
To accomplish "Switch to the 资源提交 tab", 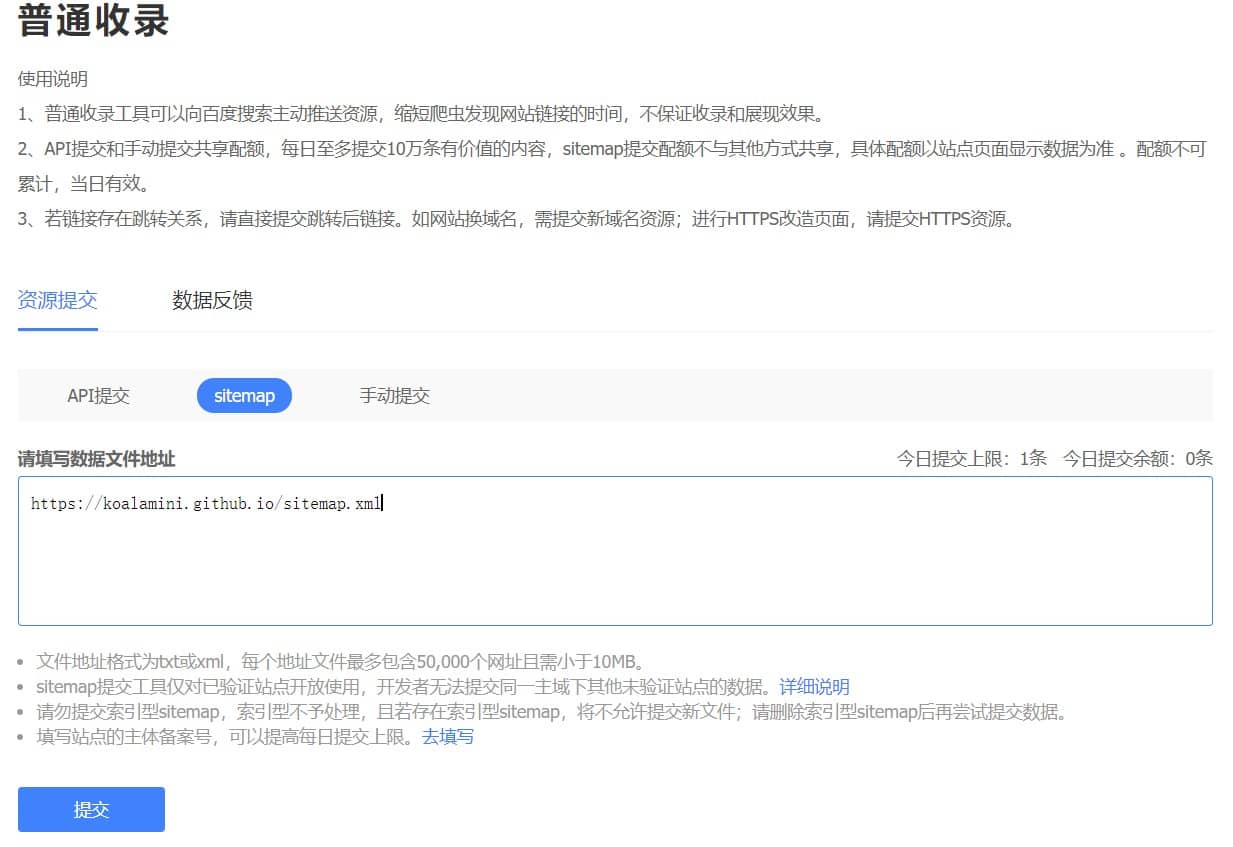I will point(57,300).
